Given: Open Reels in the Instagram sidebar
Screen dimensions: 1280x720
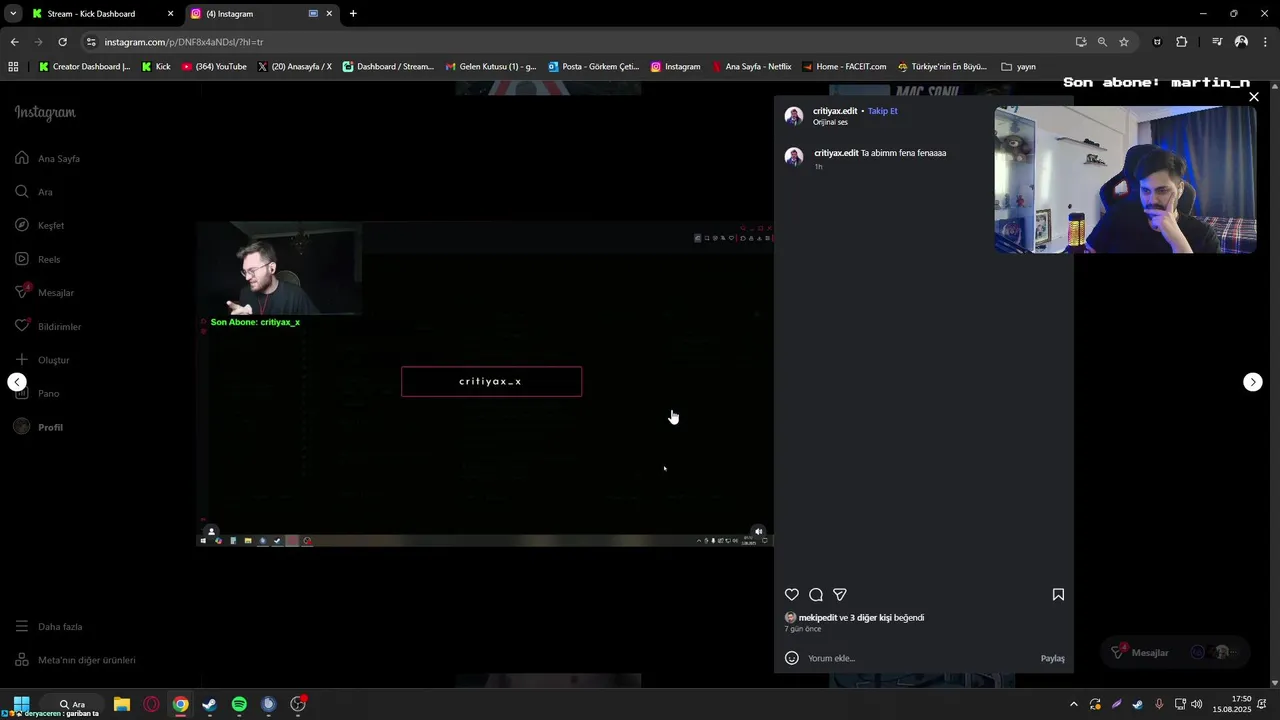Looking at the screenshot, I should pos(38,259).
